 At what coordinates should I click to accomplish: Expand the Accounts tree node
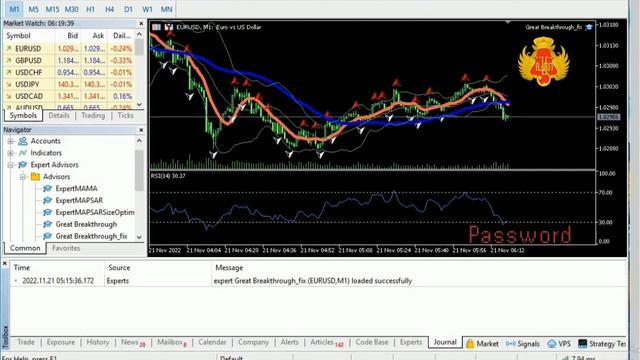[11, 141]
